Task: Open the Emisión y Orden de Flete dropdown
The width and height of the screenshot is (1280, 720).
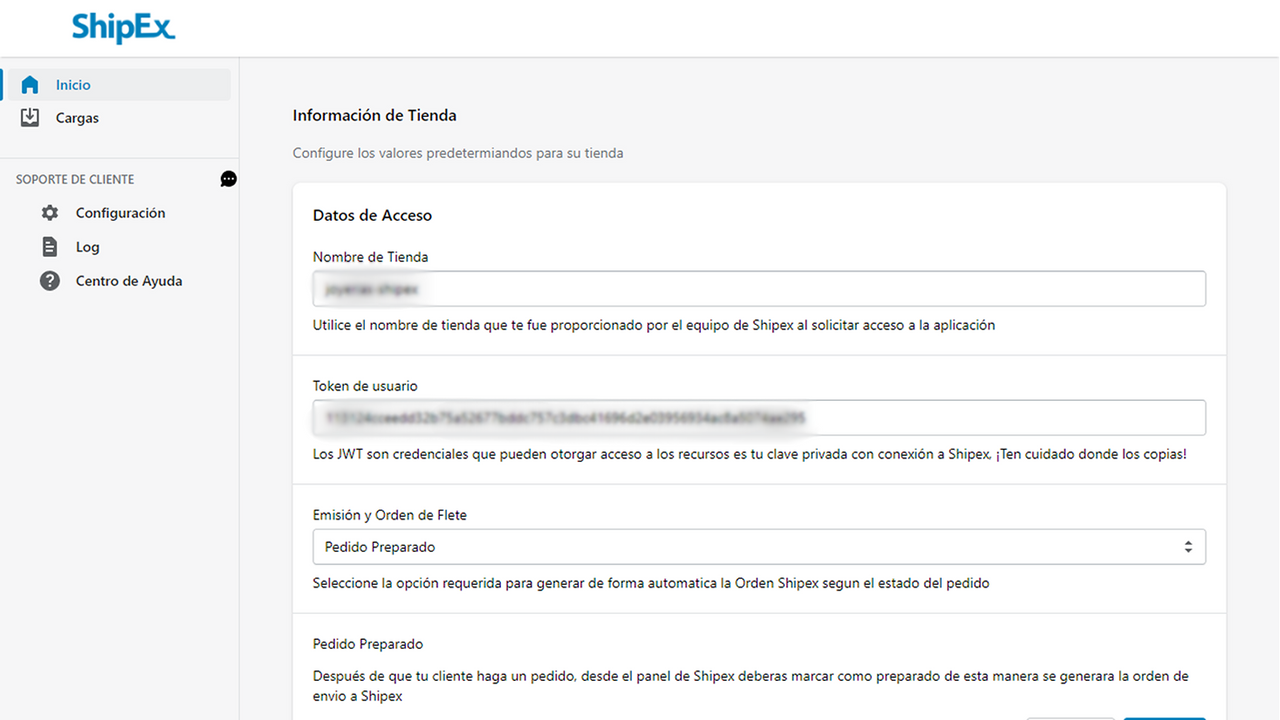Action: 759,547
